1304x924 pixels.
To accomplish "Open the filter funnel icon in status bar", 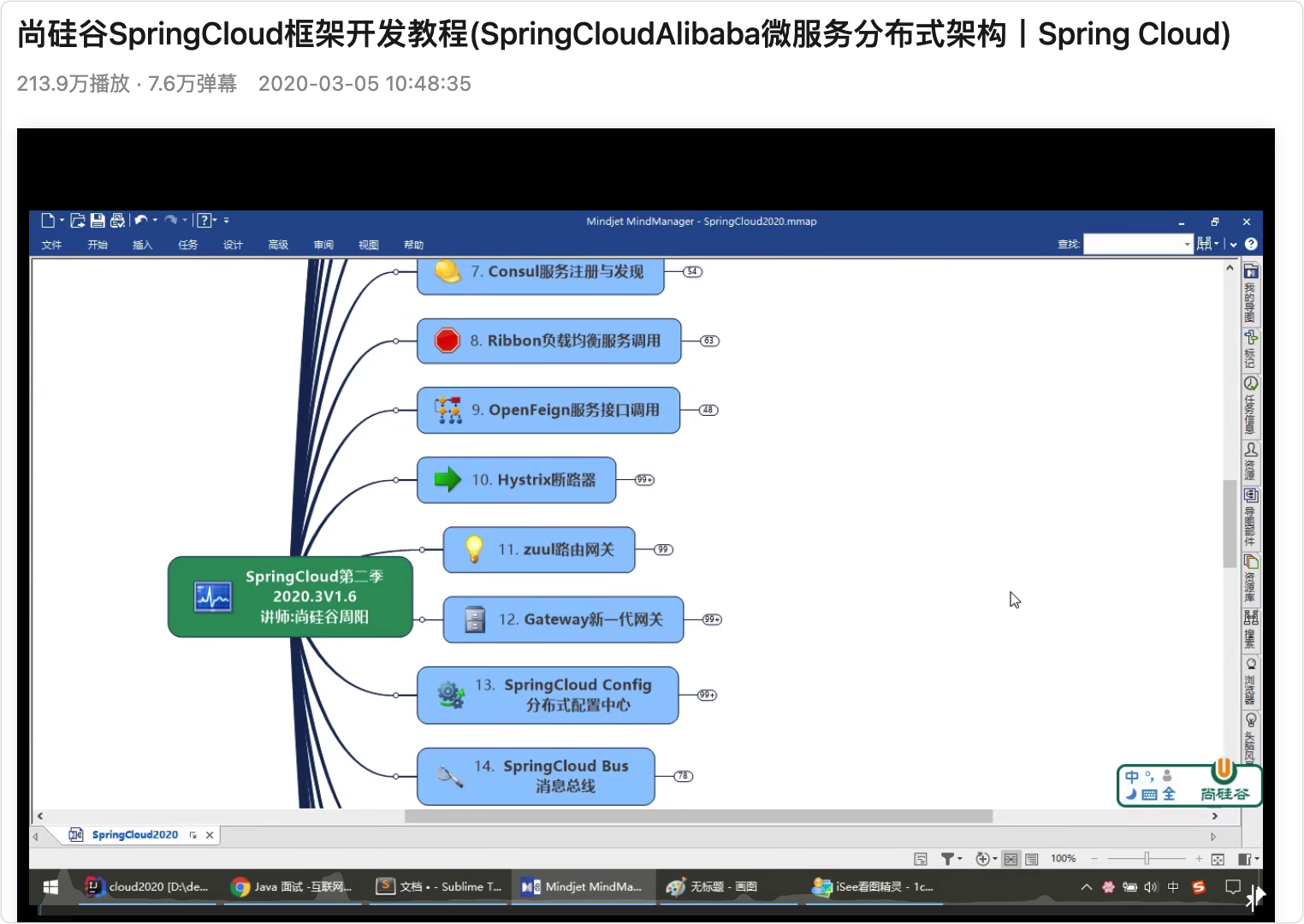I will tap(947, 859).
